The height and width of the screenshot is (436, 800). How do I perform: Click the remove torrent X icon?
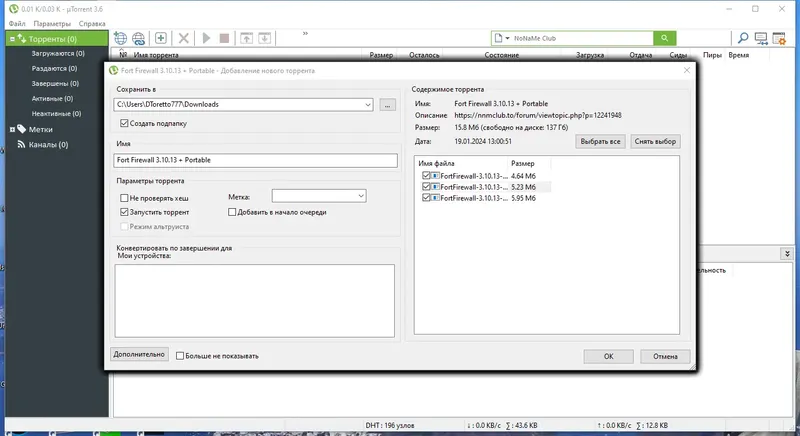click(184, 38)
